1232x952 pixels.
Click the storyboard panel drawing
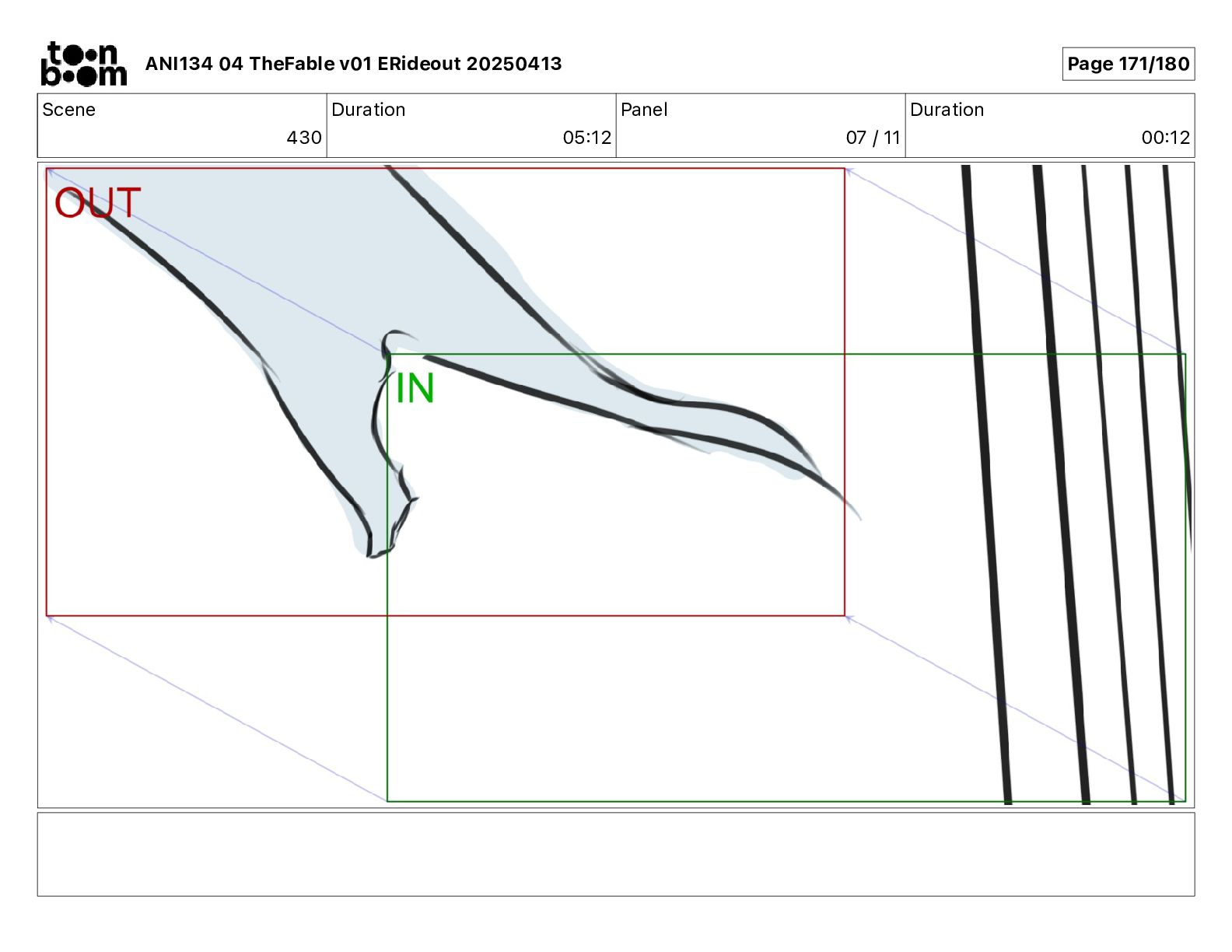(x=616, y=485)
